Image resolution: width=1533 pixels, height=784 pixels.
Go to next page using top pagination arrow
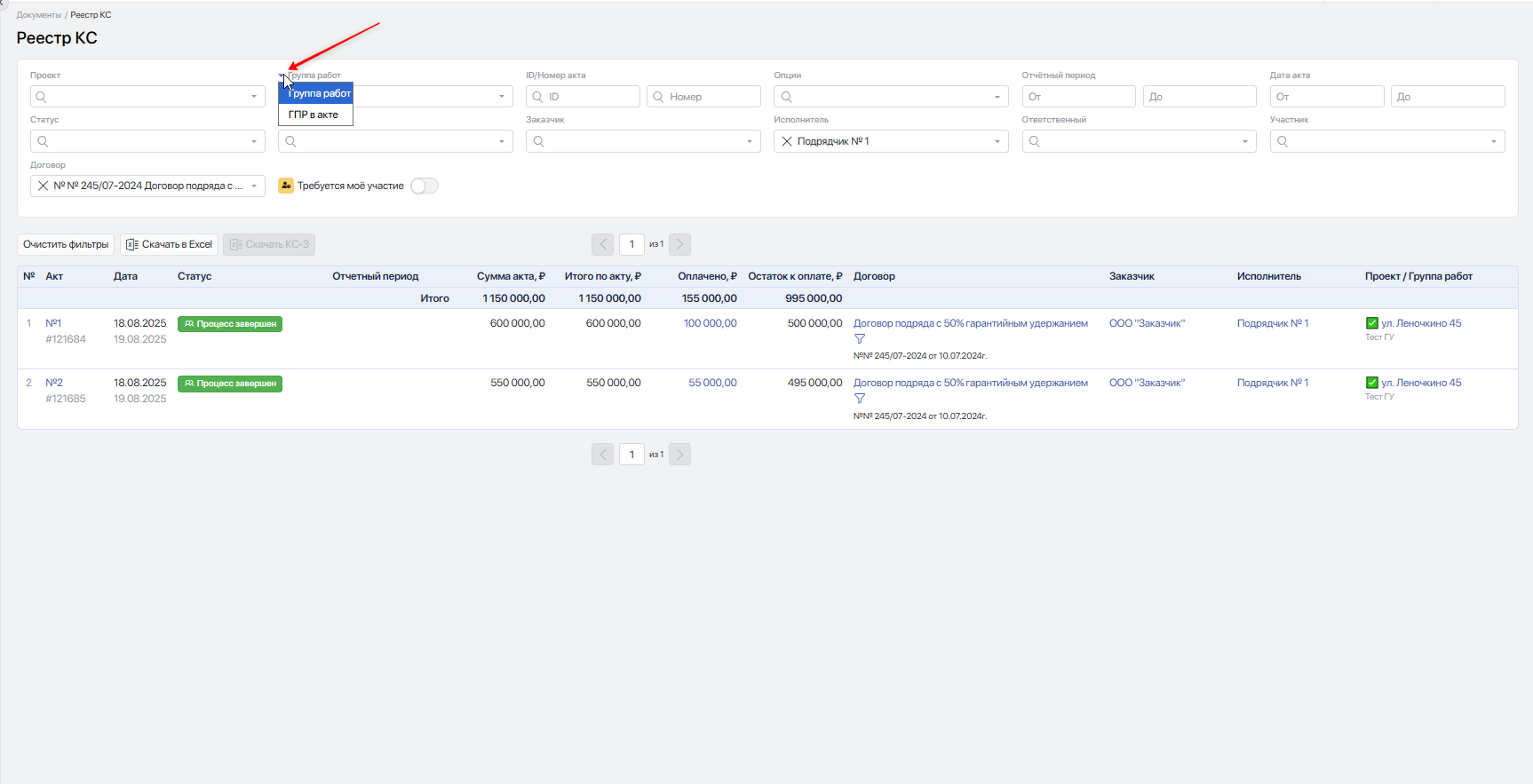[x=679, y=244]
